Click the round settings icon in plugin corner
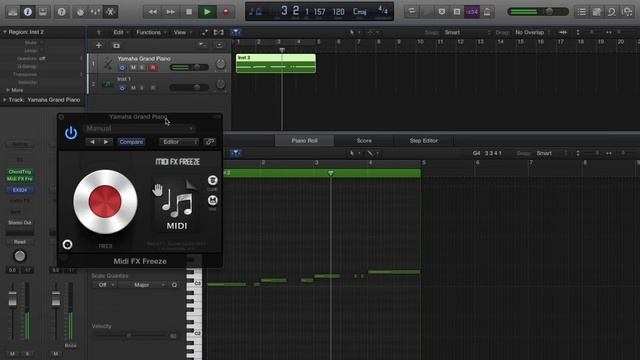 coord(67,244)
